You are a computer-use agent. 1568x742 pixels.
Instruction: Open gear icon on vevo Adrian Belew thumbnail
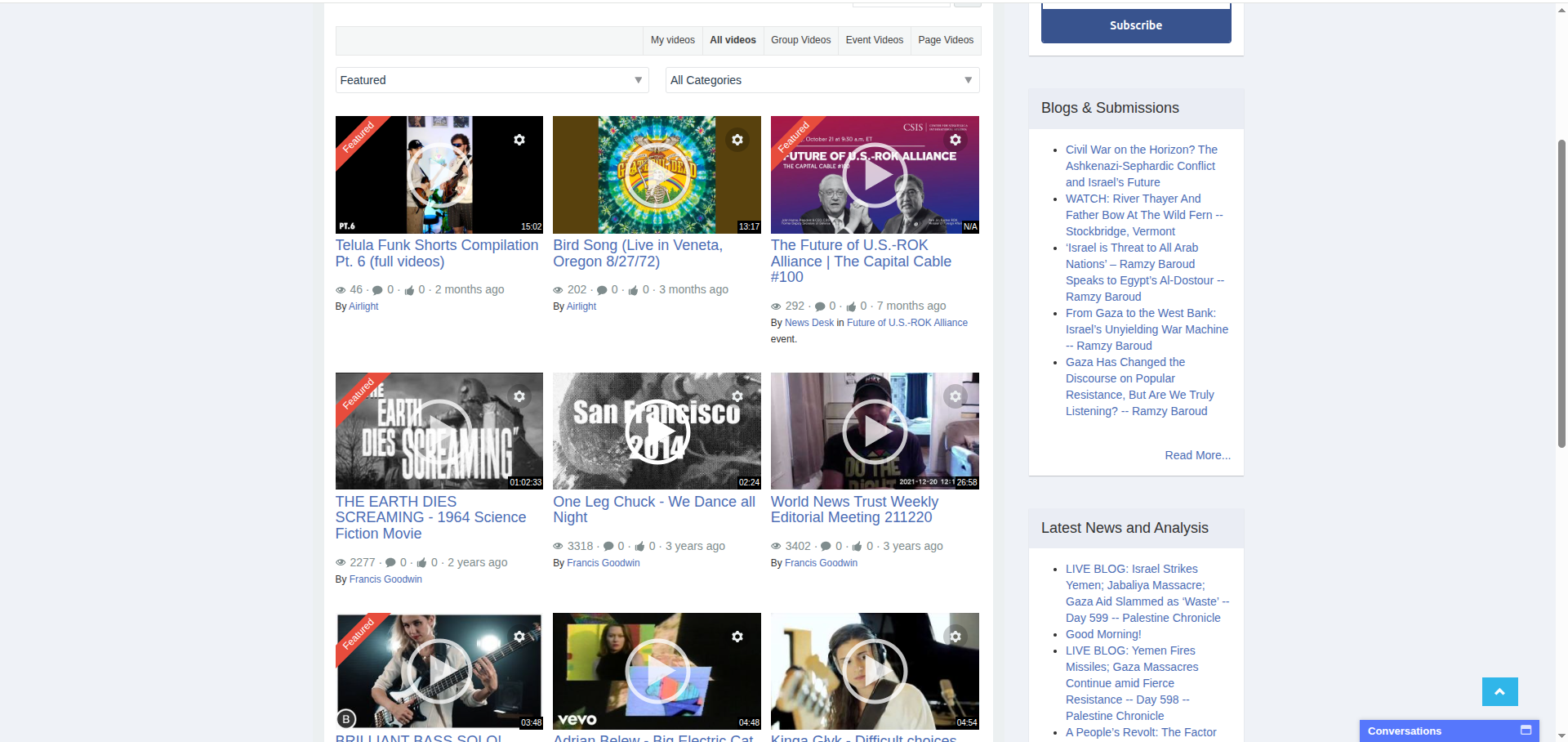[x=737, y=637]
